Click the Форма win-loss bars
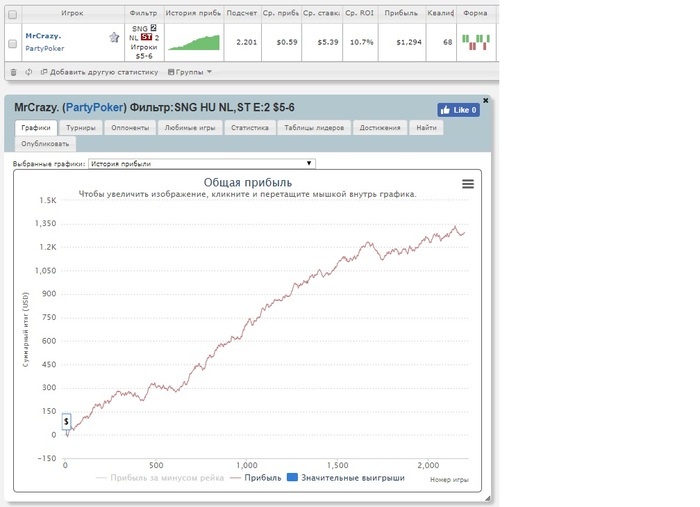The height and width of the screenshot is (507, 700). click(476, 42)
